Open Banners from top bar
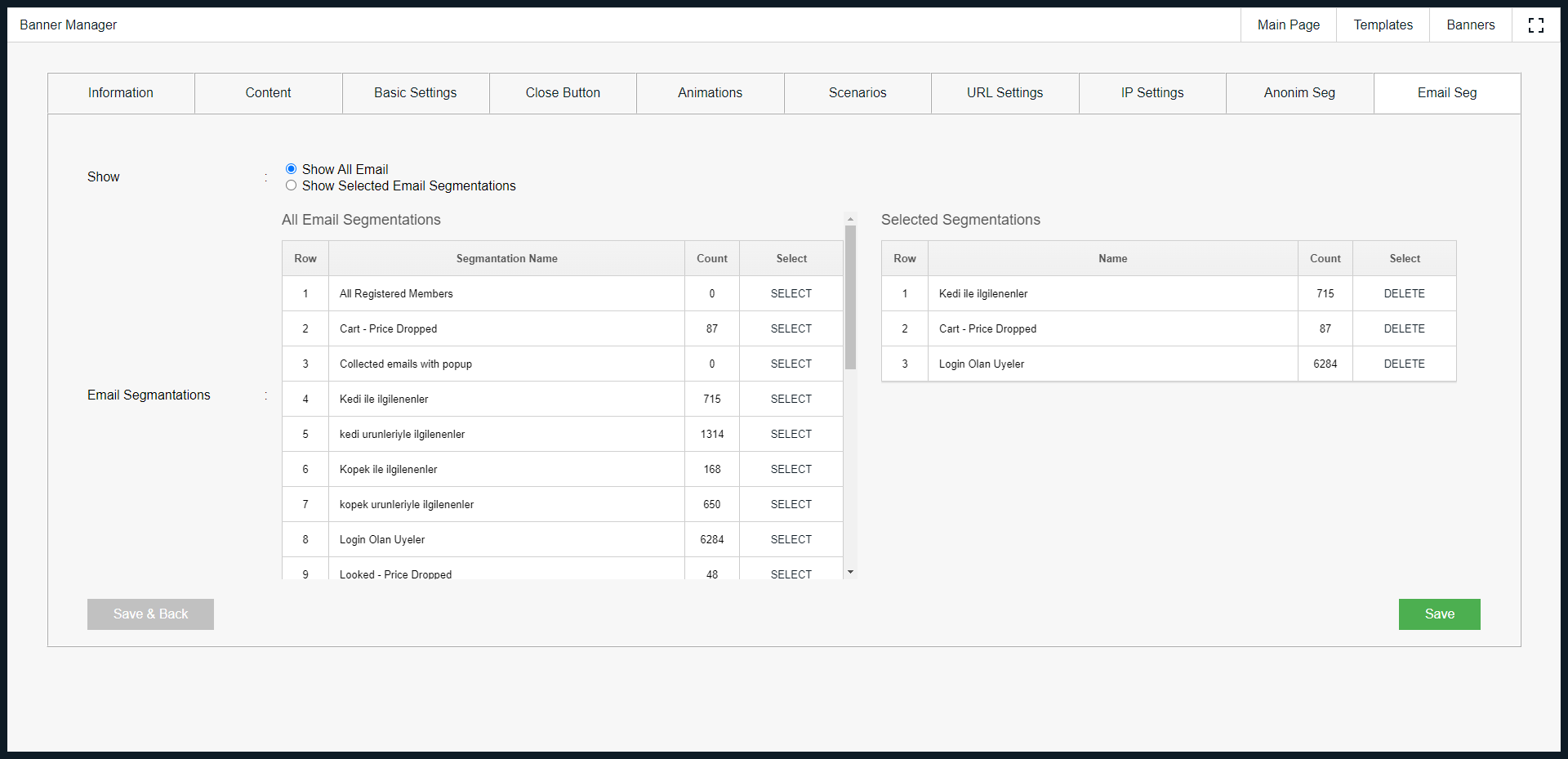The image size is (1568, 759). pyautogui.click(x=1471, y=25)
